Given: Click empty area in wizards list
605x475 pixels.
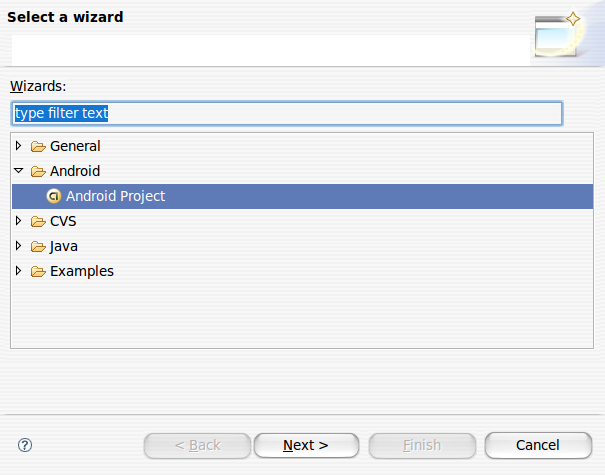Looking at the screenshot, I should coord(302,314).
